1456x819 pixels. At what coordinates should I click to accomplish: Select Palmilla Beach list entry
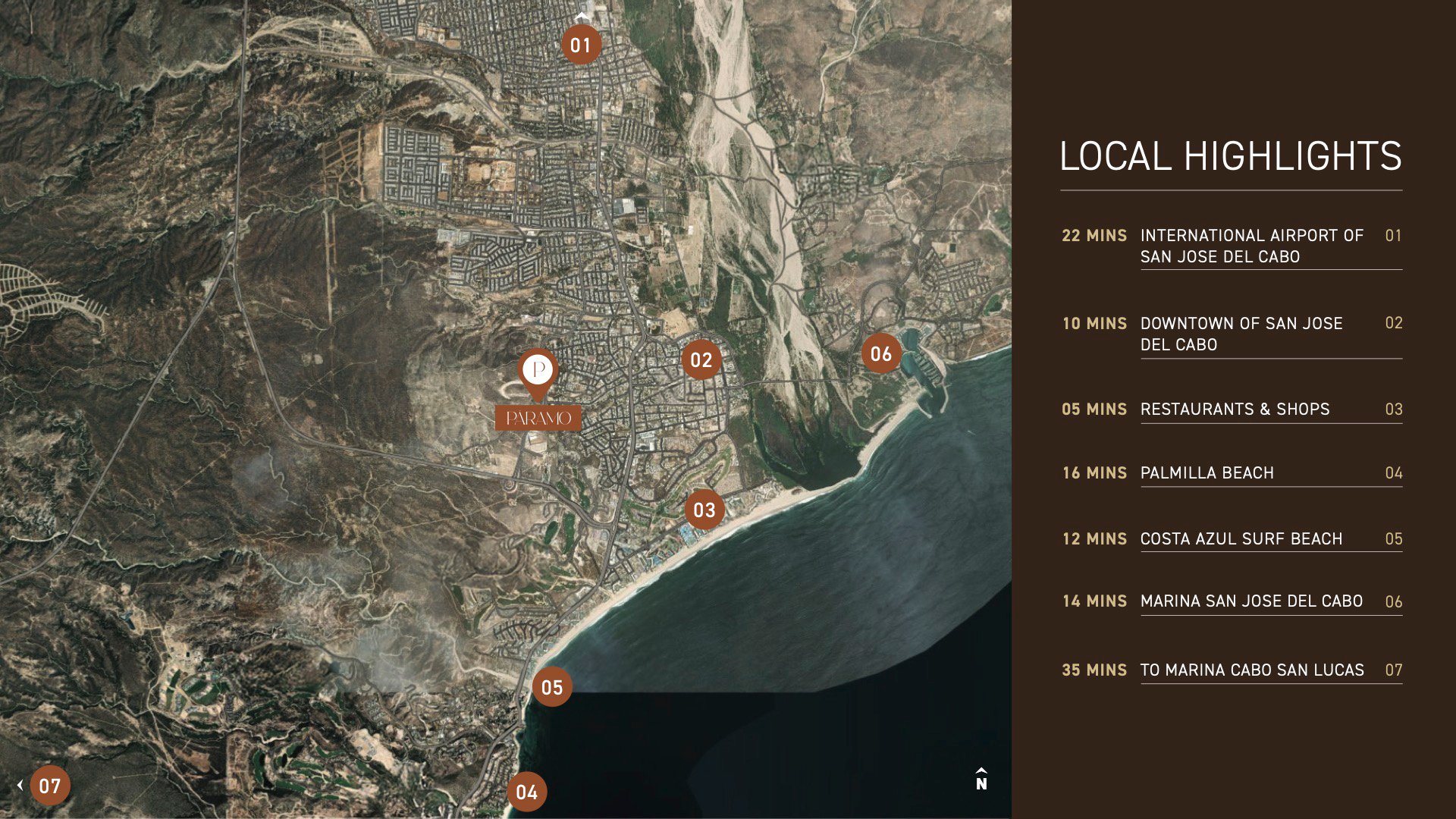(x=1207, y=473)
